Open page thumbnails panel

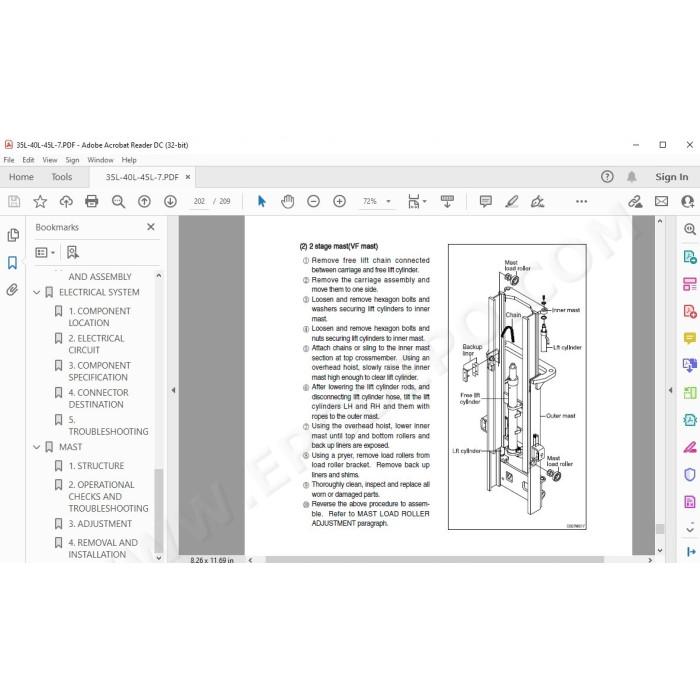13,235
